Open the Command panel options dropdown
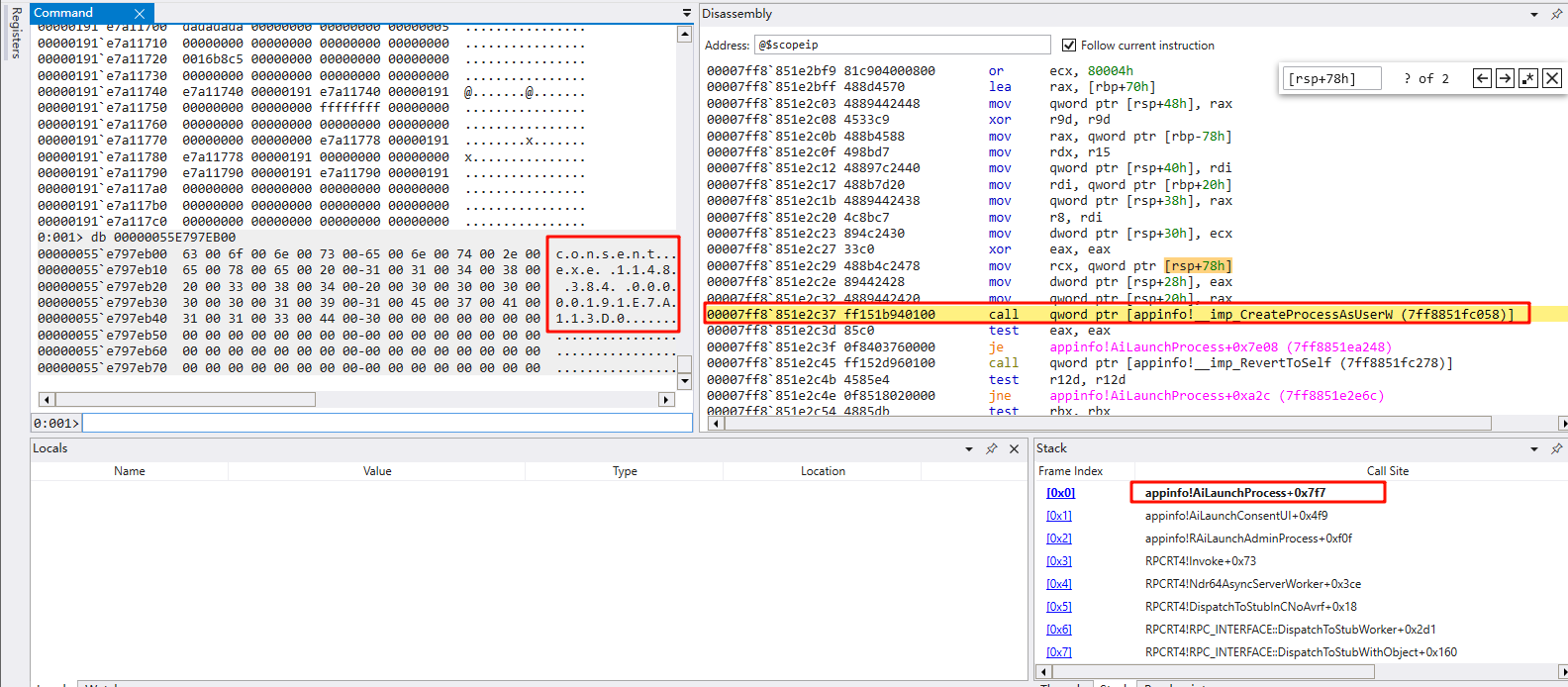 pos(687,13)
